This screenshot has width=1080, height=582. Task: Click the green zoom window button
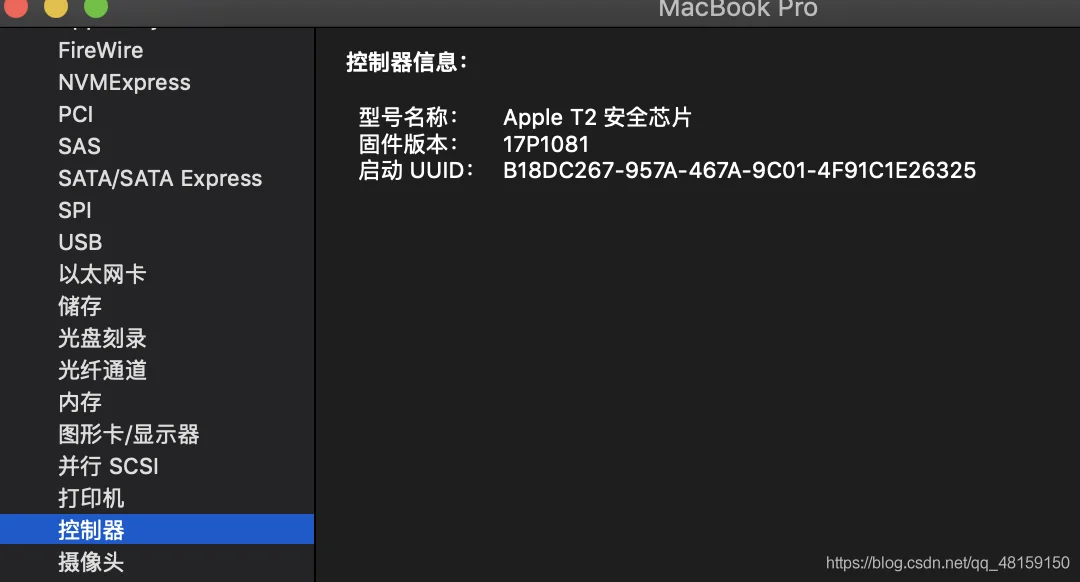tap(96, 6)
